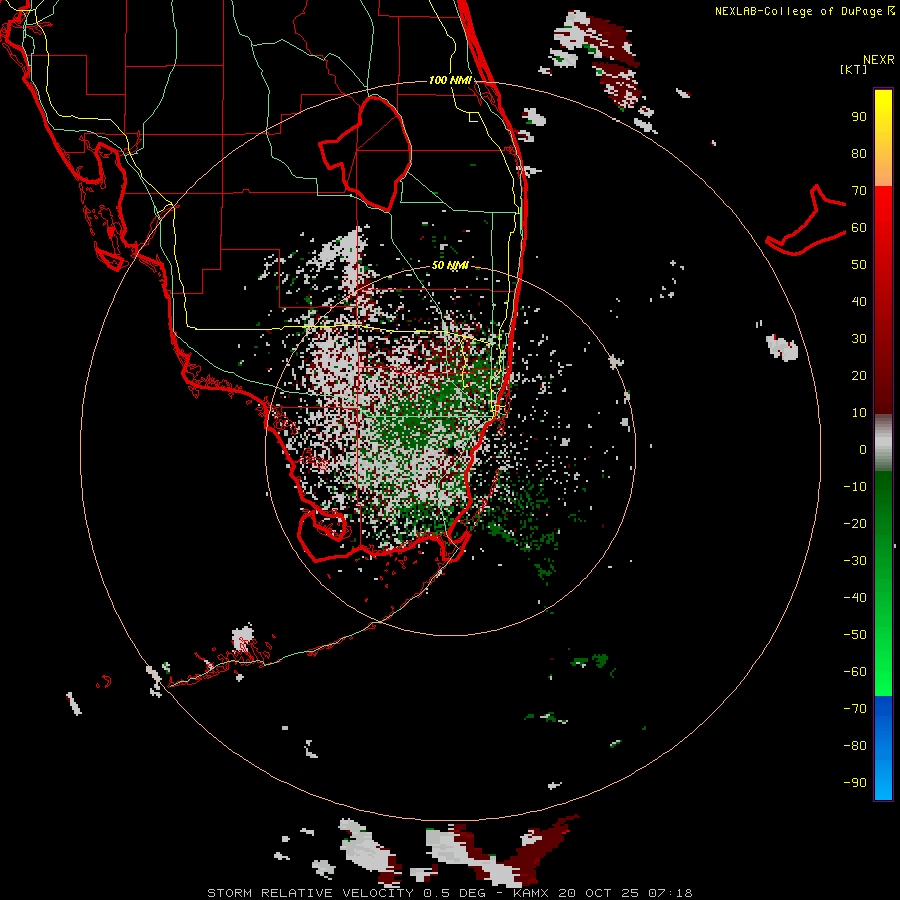This screenshot has height=900, width=900.
Task: Click the -80 value on velocity scale
Action: (855, 746)
